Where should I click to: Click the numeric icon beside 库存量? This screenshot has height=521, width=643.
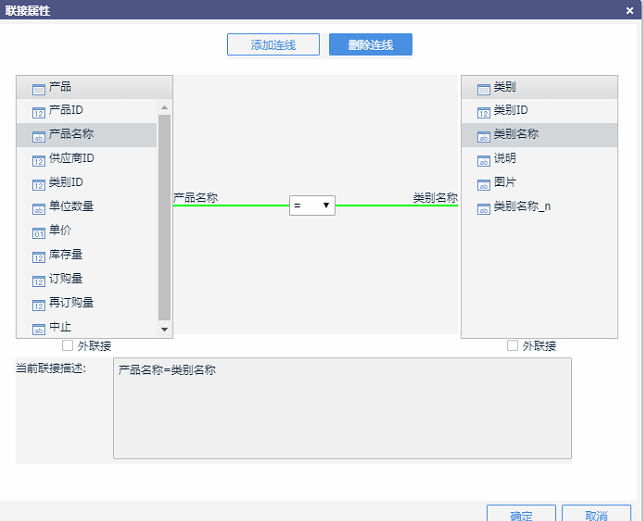pyautogui.click(x=39, y=257)
